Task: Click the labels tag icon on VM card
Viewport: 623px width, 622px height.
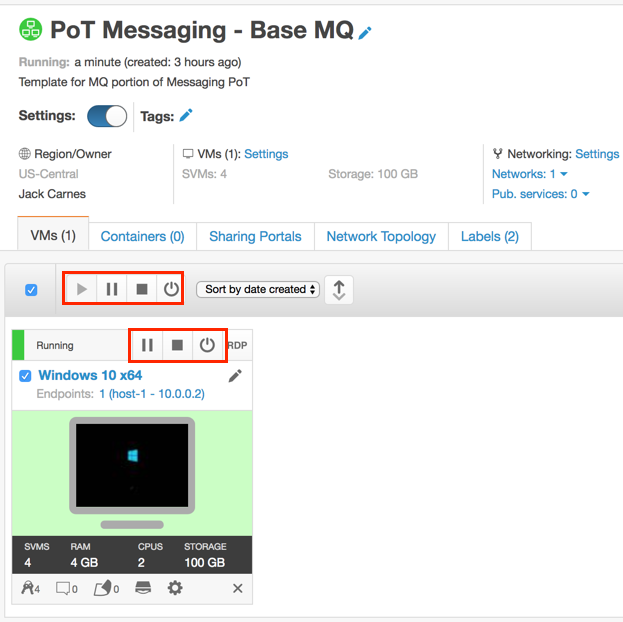Action: click(x=106, y=588)
